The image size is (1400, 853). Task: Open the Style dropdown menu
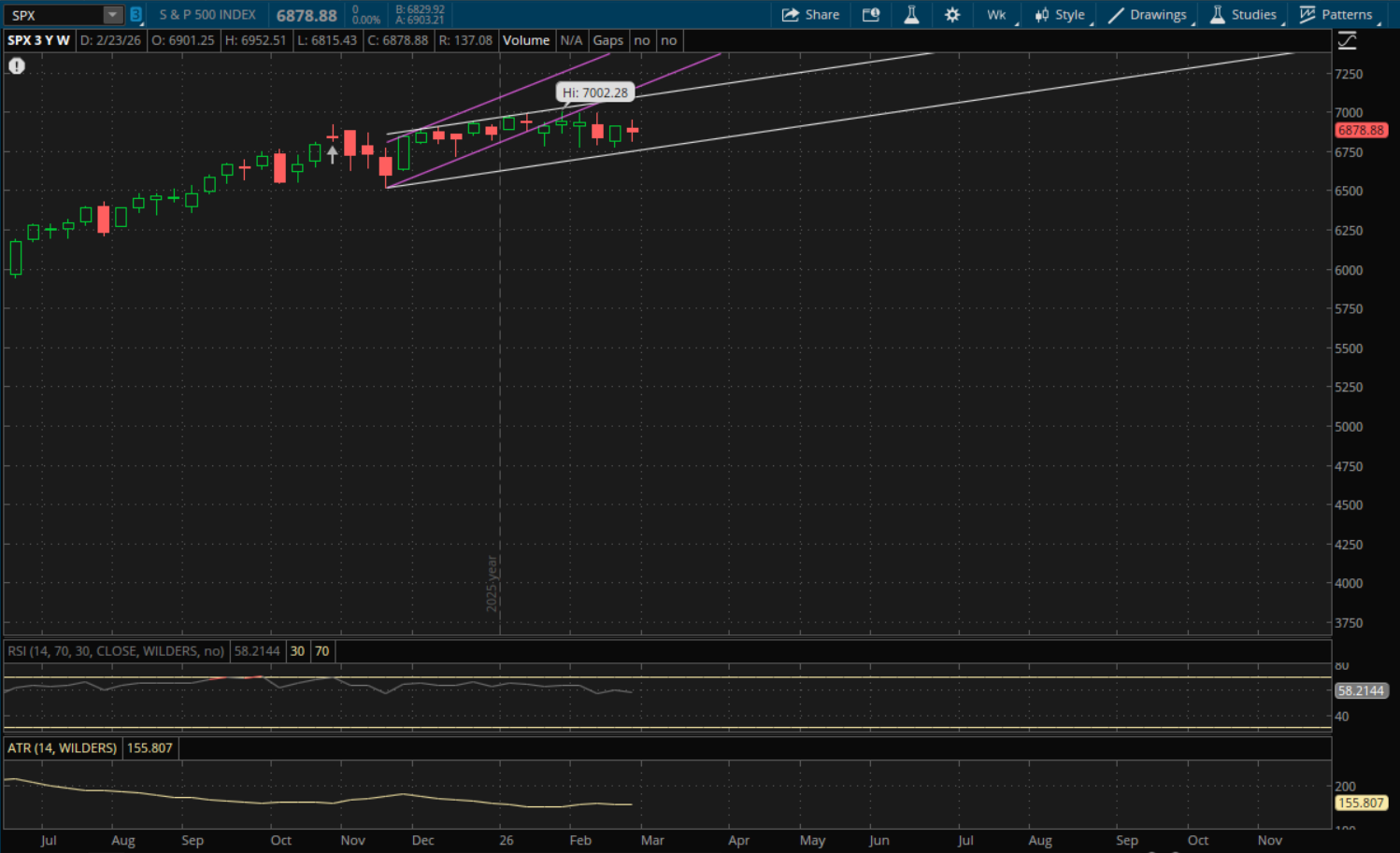[x=1061, y=15]
